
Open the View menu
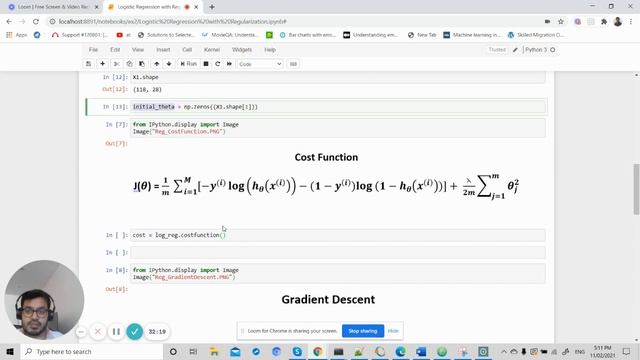coord(138,50)
